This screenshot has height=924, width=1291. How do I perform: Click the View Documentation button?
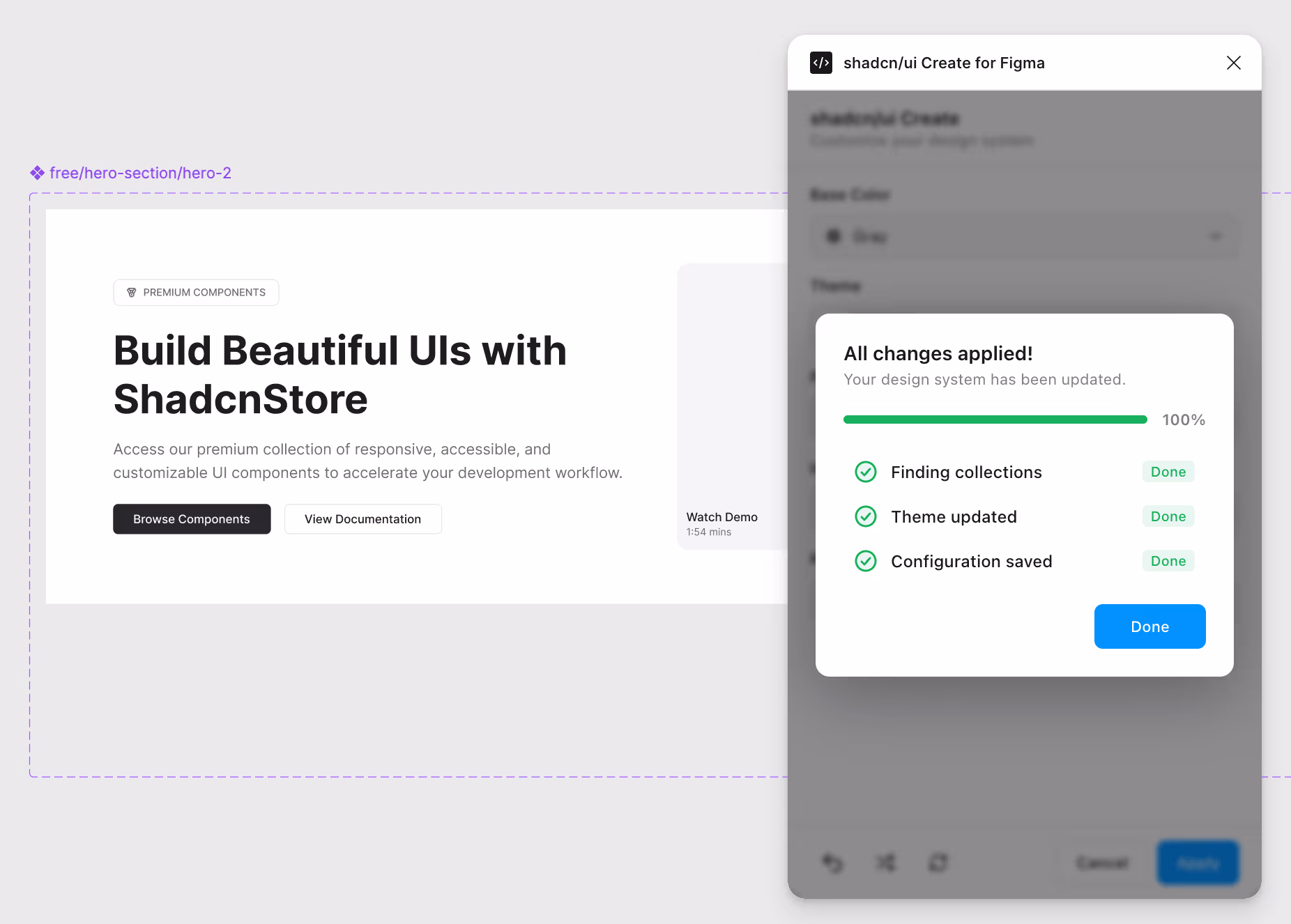[363, 519]
